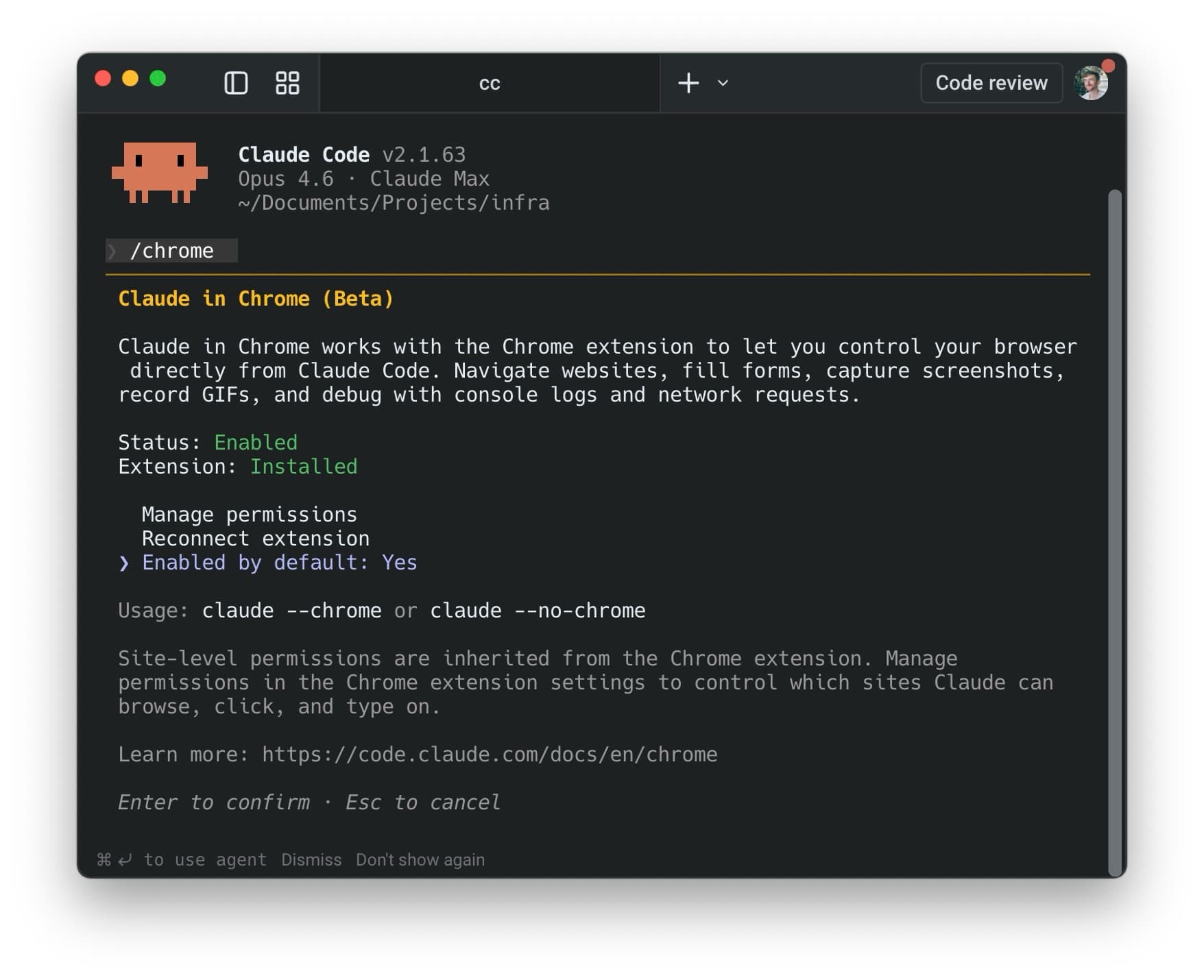The image size is (1204, 980).
Task: Click Don't show again
Action: pyautogui.click(x=420, y=859)
